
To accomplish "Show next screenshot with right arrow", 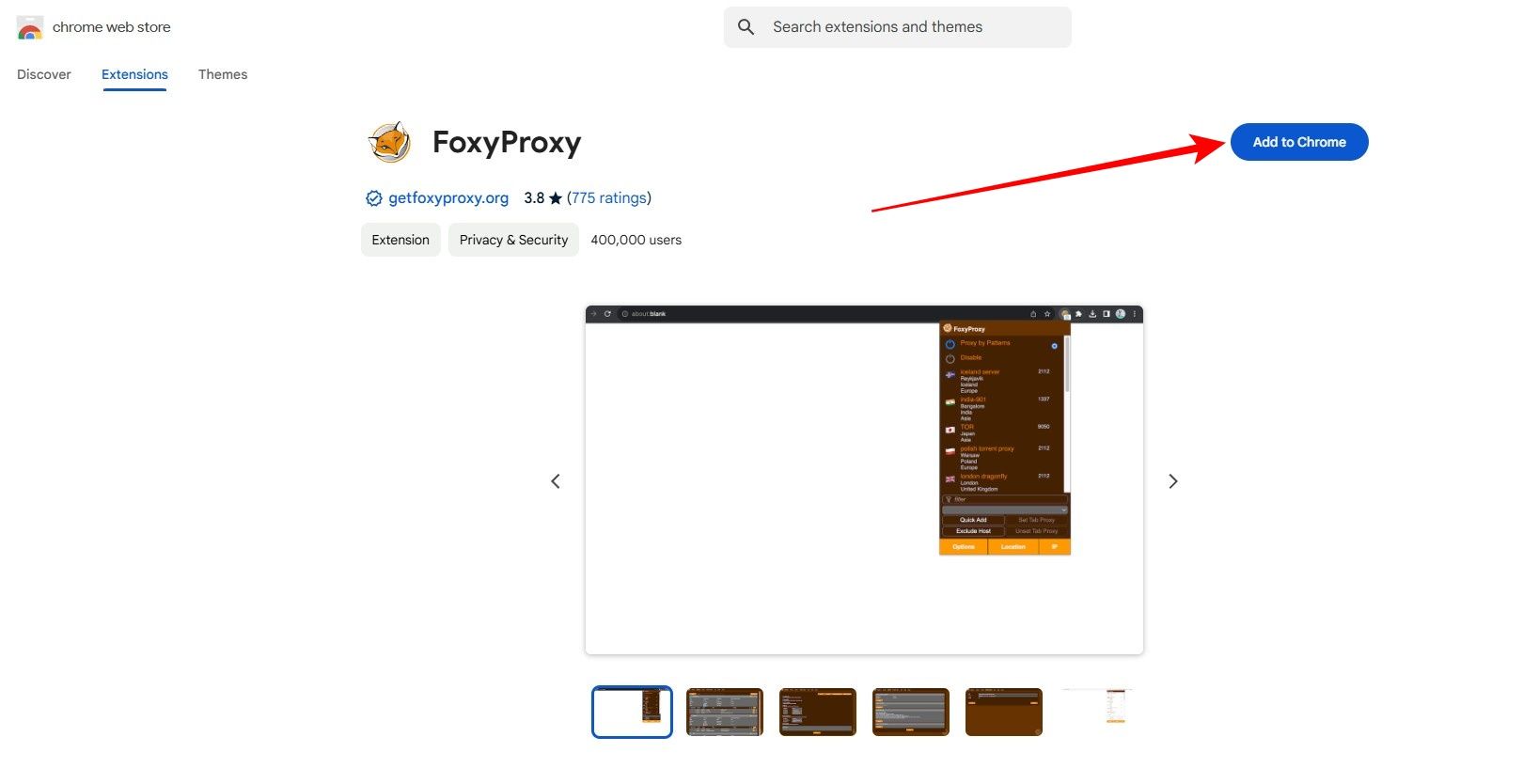I will click(1172, 481).
